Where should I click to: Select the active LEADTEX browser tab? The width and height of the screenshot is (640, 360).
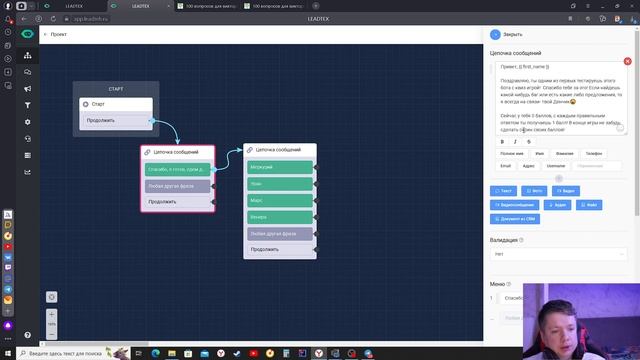click(x=140, y=6)
